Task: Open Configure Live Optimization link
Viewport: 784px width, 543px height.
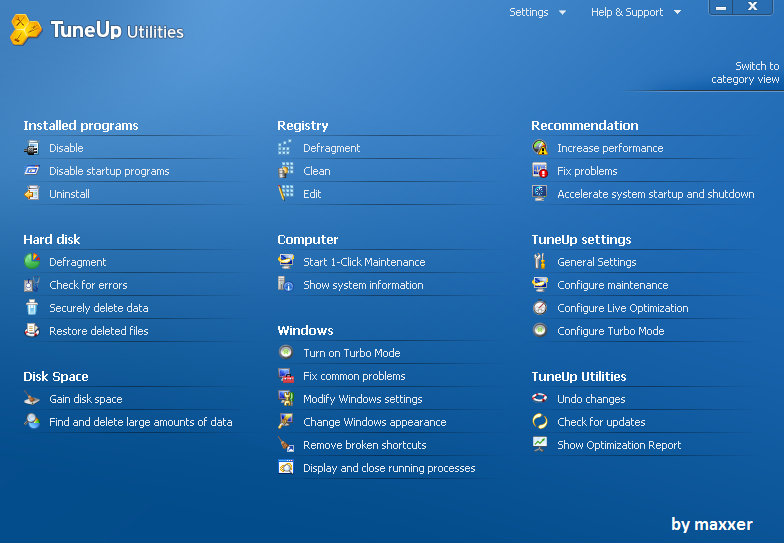Action: click(622, 308)
